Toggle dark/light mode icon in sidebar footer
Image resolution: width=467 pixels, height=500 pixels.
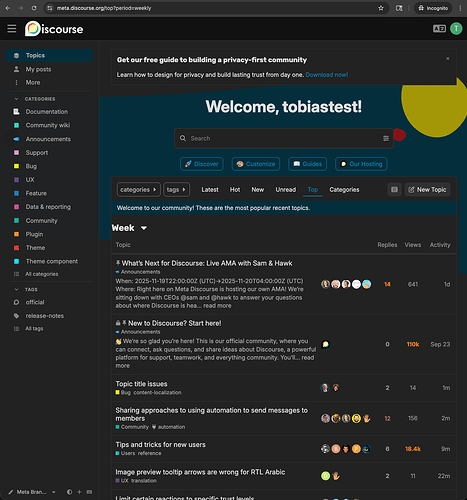coord(69,492)
